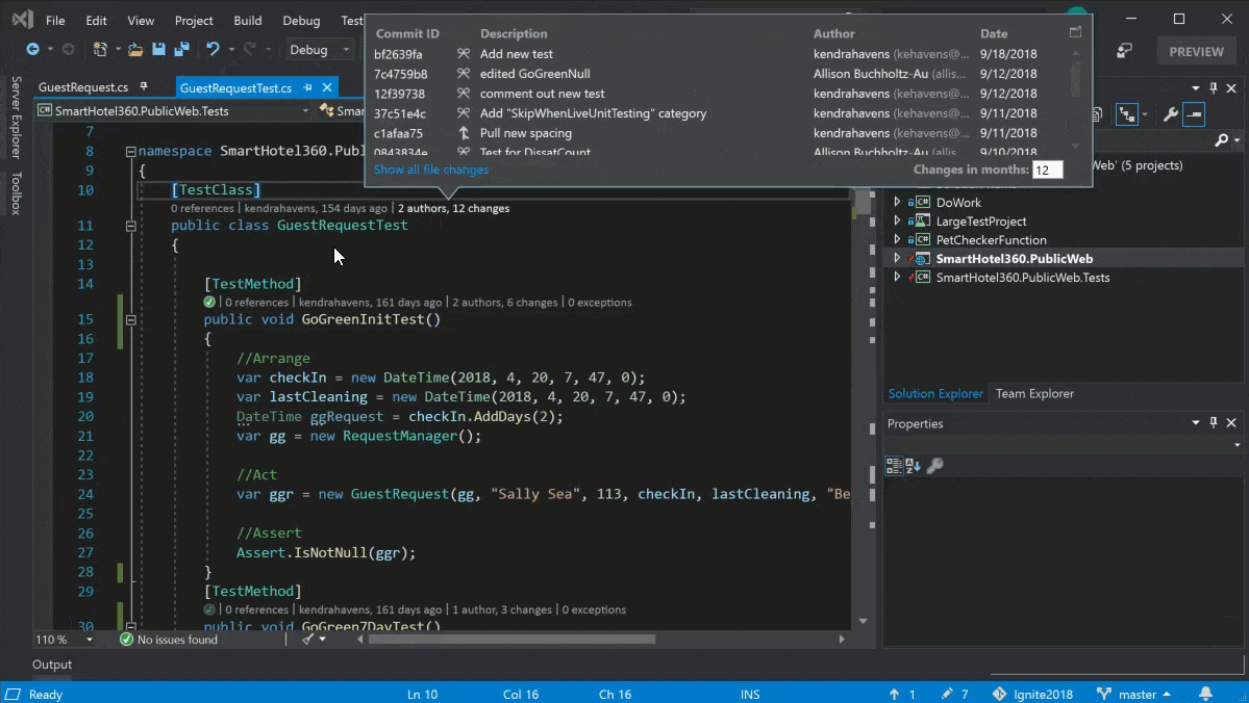The width and height of the screenshot is (1249, 703).
Task: Toggle the pin on GuestRequest.cs tab
Action: (144, 87)
